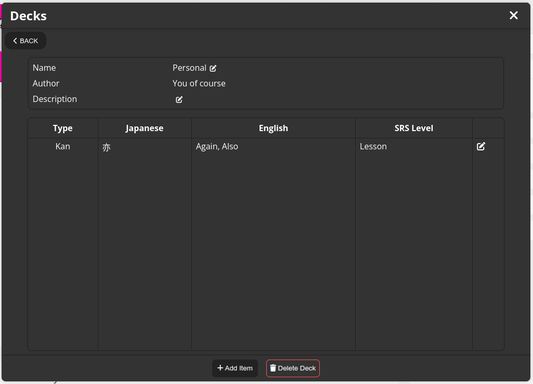Screen dimensions: 533x384
Task: Click the Delete Deck button
Action: tap(293, 368)
